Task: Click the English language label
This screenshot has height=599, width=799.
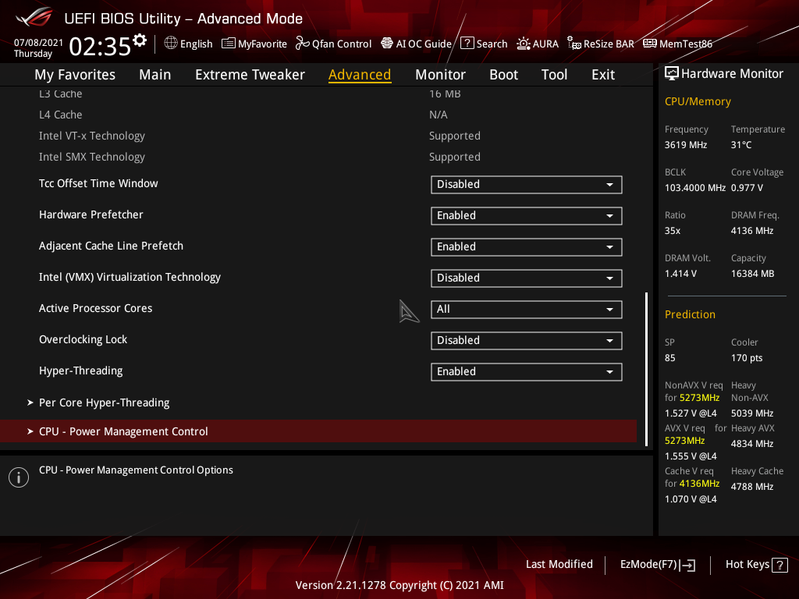Action: click(196, 44)
